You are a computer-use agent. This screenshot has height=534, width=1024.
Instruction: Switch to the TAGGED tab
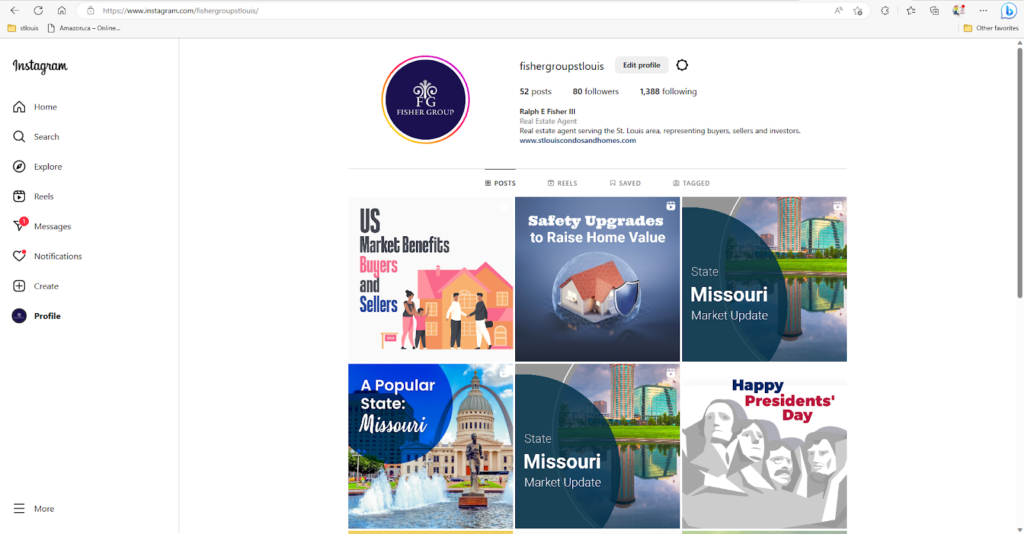click(x=691, y=183)
